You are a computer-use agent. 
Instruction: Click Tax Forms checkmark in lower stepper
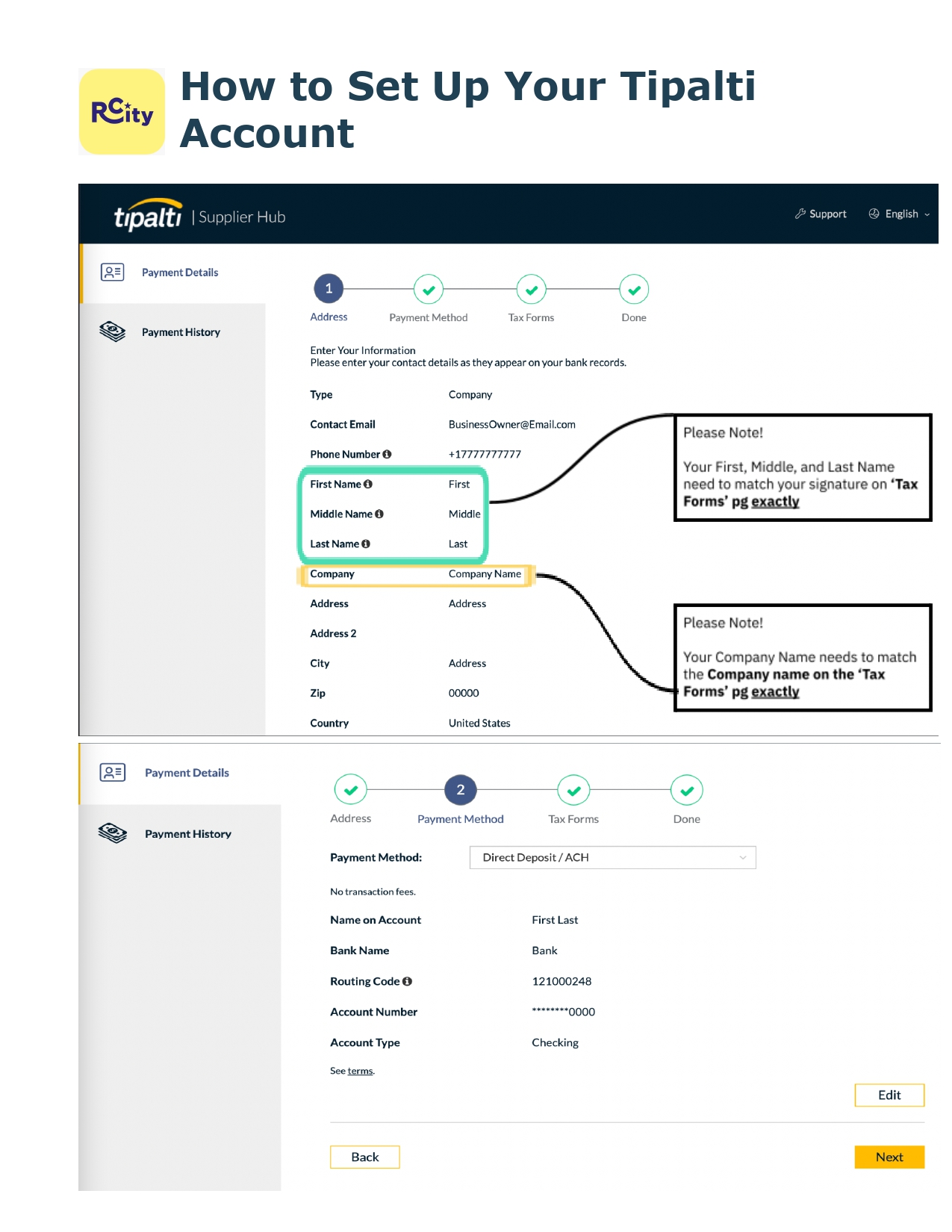click(x=573, y=790)
